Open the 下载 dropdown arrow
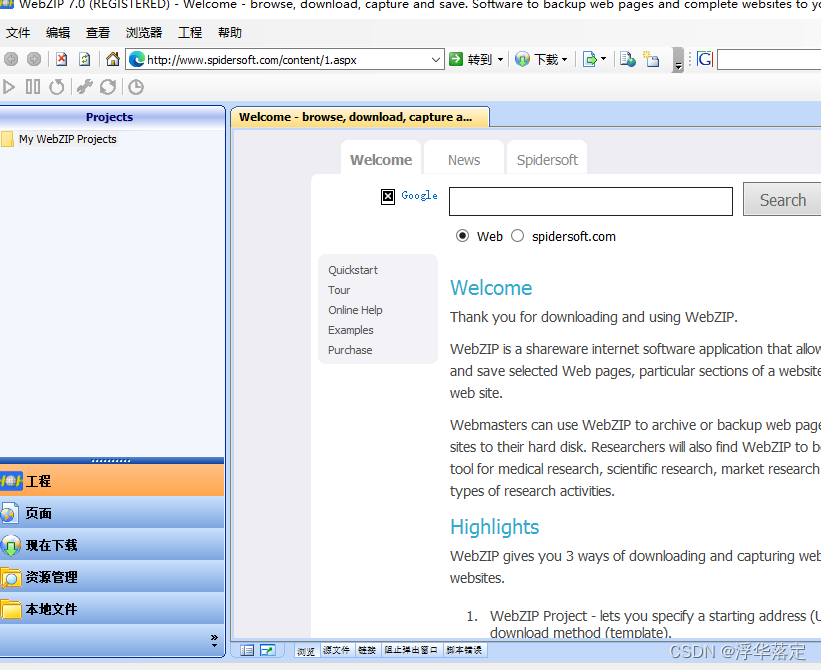 point(564,60)
